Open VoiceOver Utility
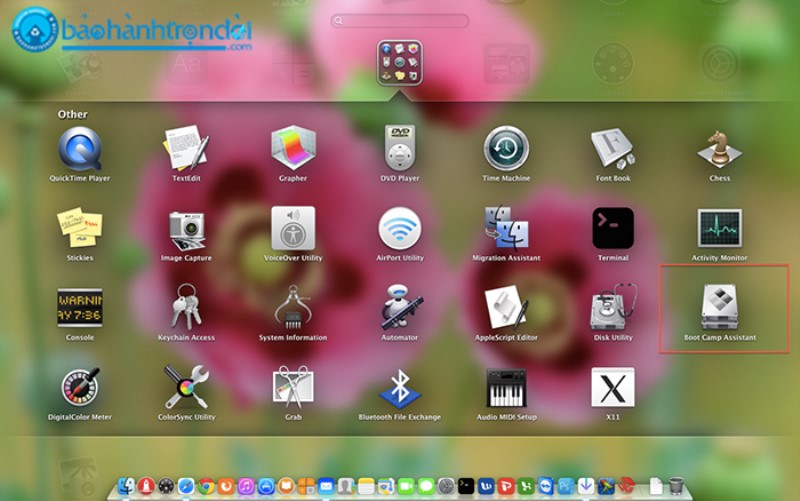The width and height of the screenshot is (800, 501). pyautogui.click(x=293, y=228)
